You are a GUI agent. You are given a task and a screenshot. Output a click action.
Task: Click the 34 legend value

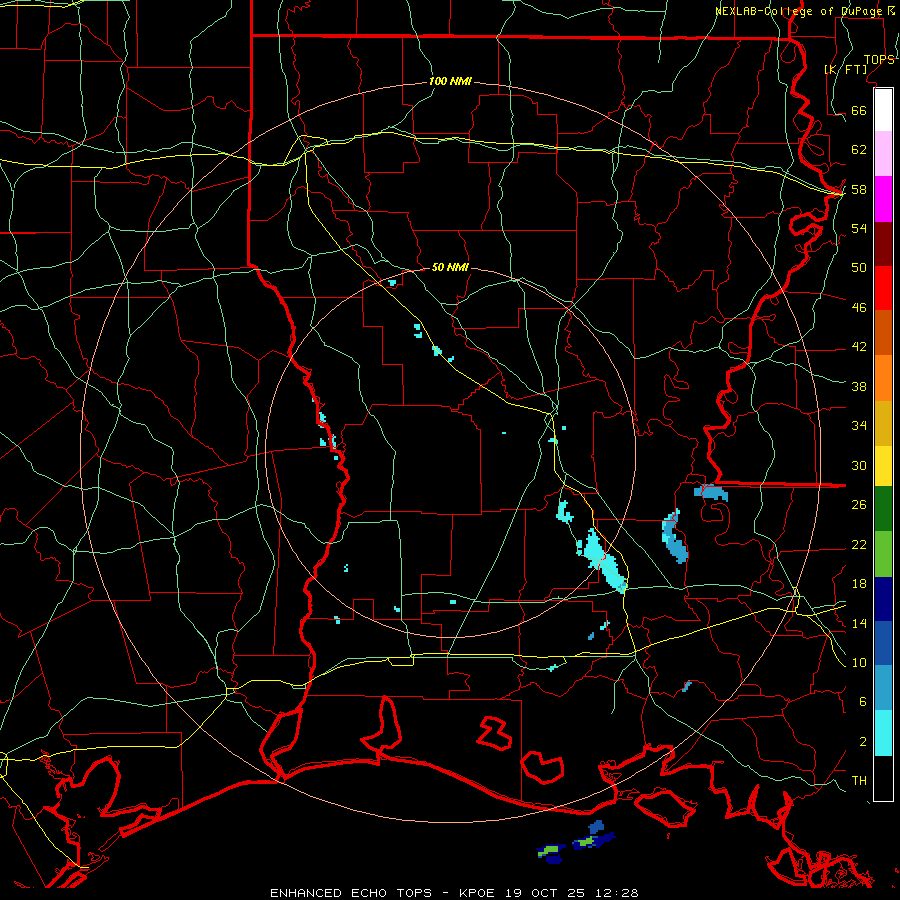[x=859, y=426]
